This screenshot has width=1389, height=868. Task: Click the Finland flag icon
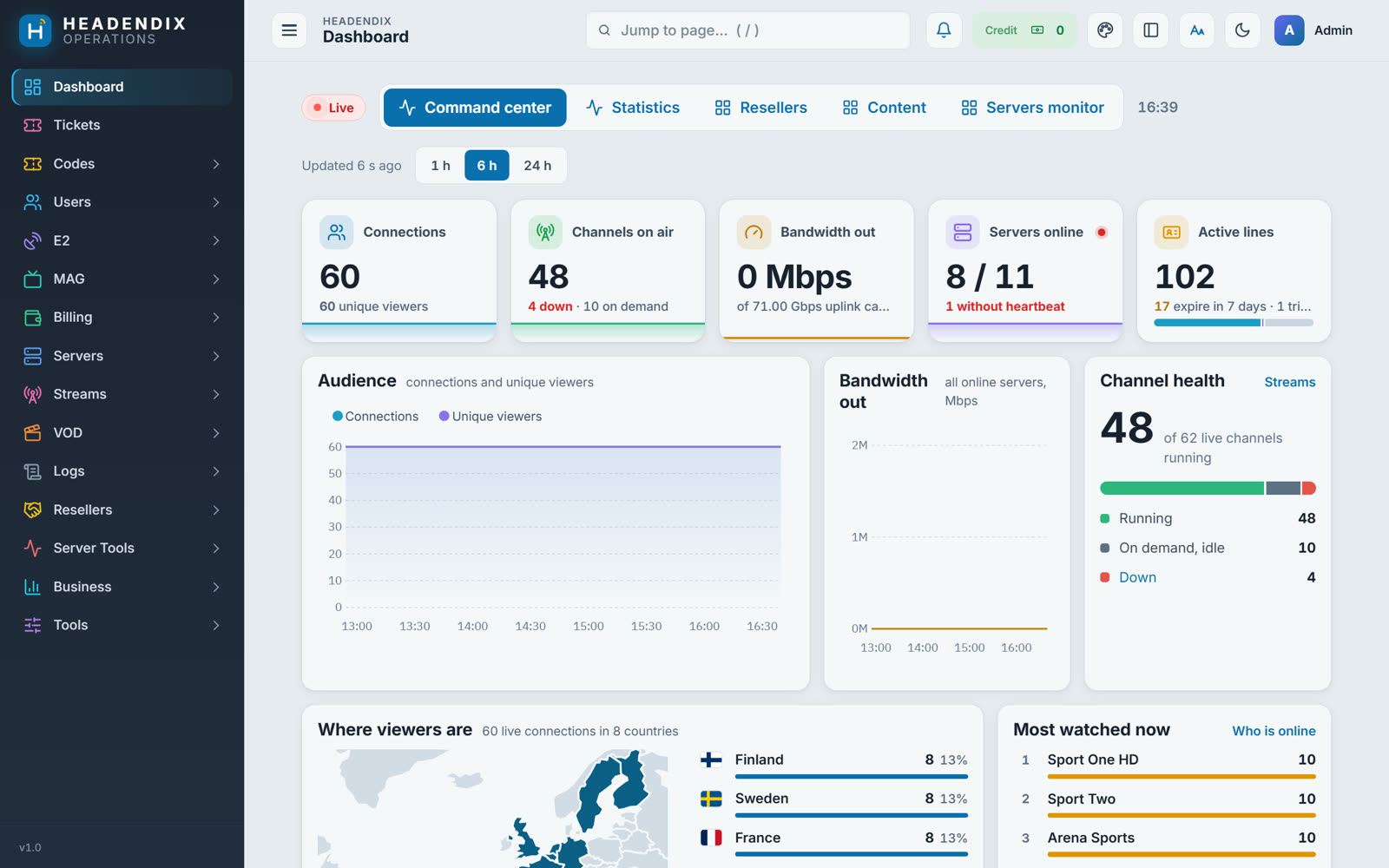coord(711,759)
